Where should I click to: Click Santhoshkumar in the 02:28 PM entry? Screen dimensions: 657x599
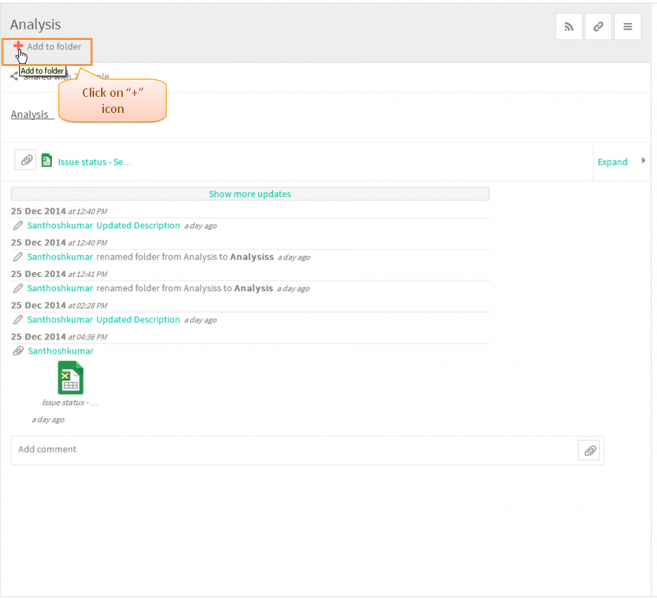point(60,320)
